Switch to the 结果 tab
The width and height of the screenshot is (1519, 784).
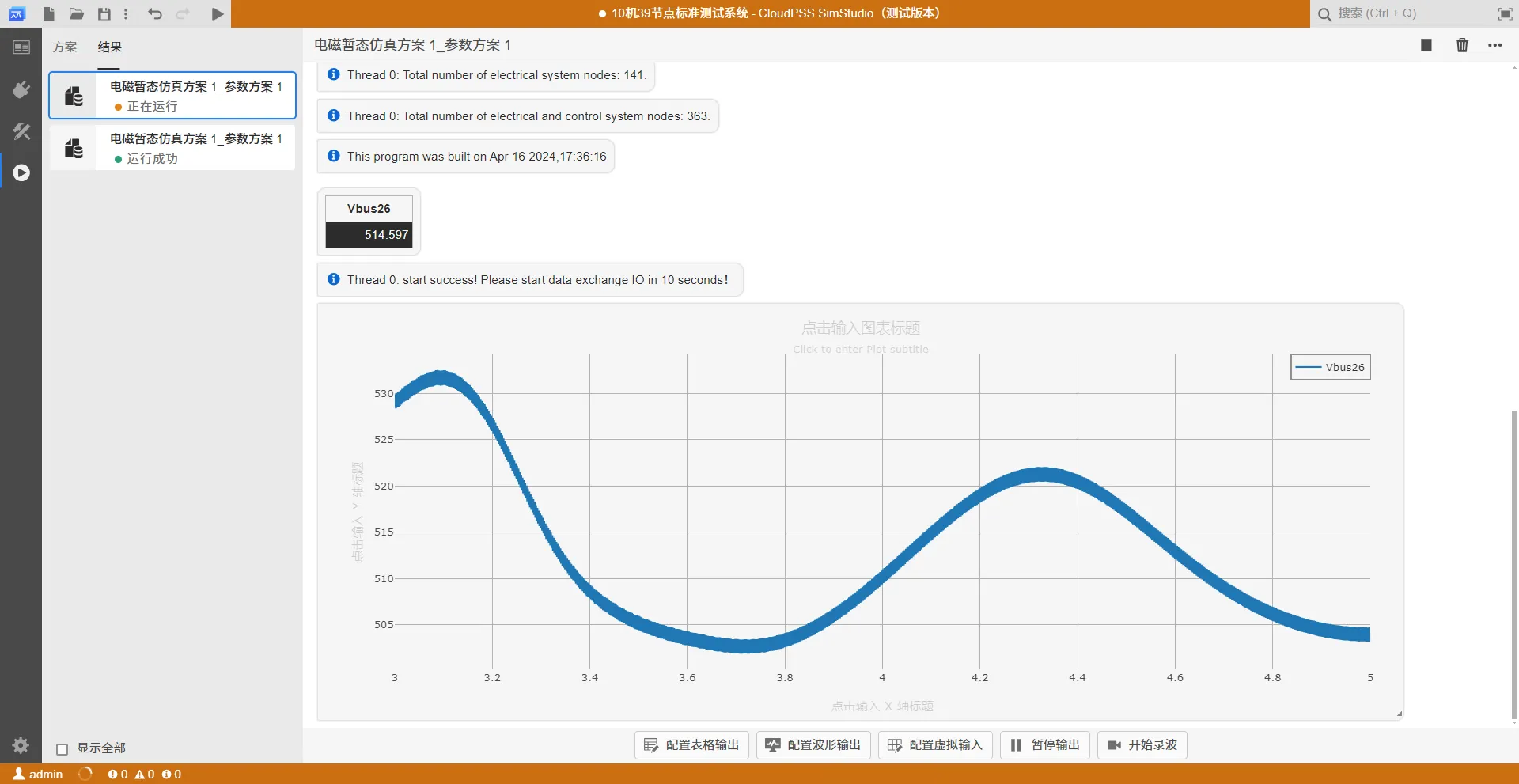[x=109, y=47]
